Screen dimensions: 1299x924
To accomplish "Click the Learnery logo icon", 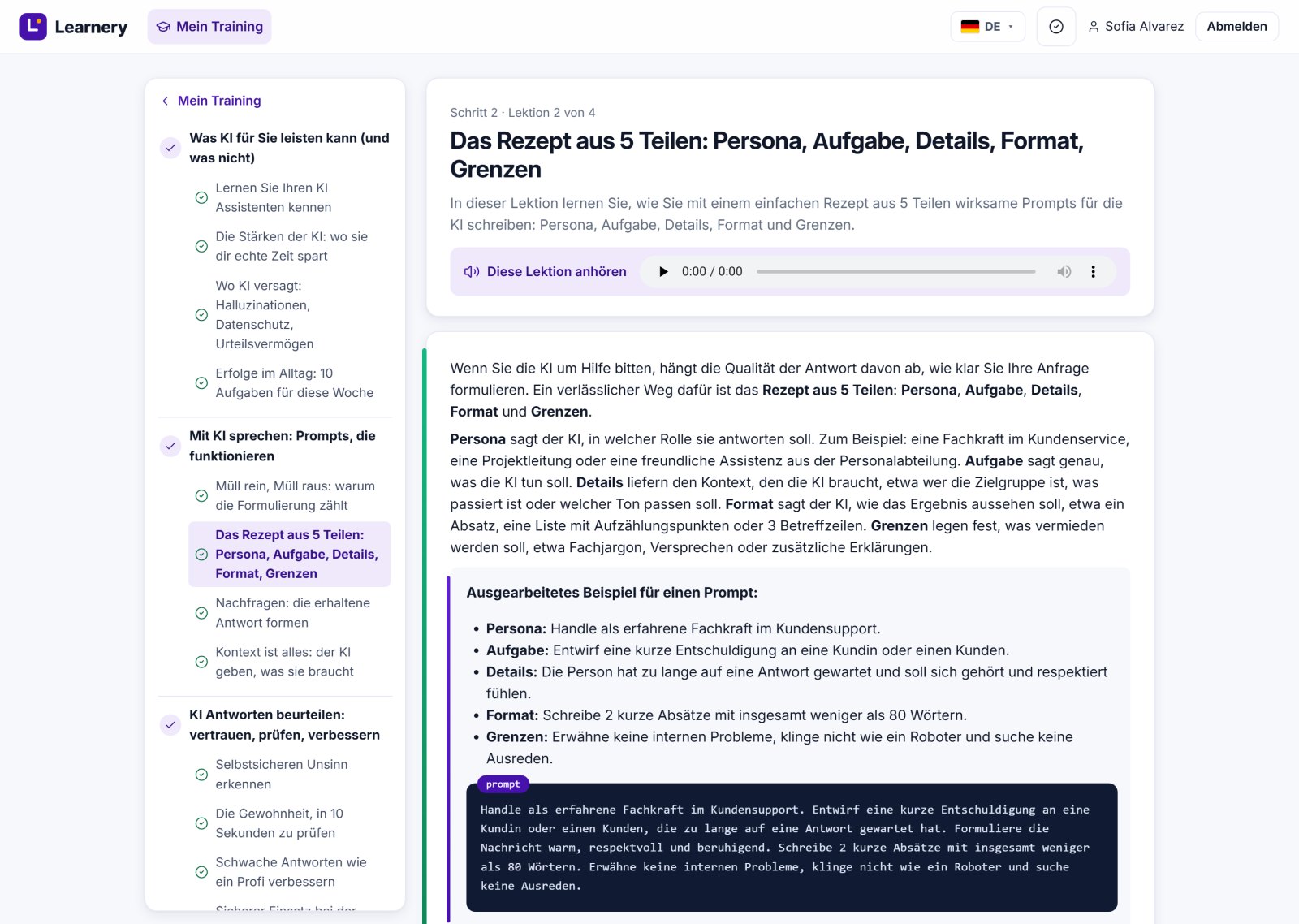I will 33,27.
